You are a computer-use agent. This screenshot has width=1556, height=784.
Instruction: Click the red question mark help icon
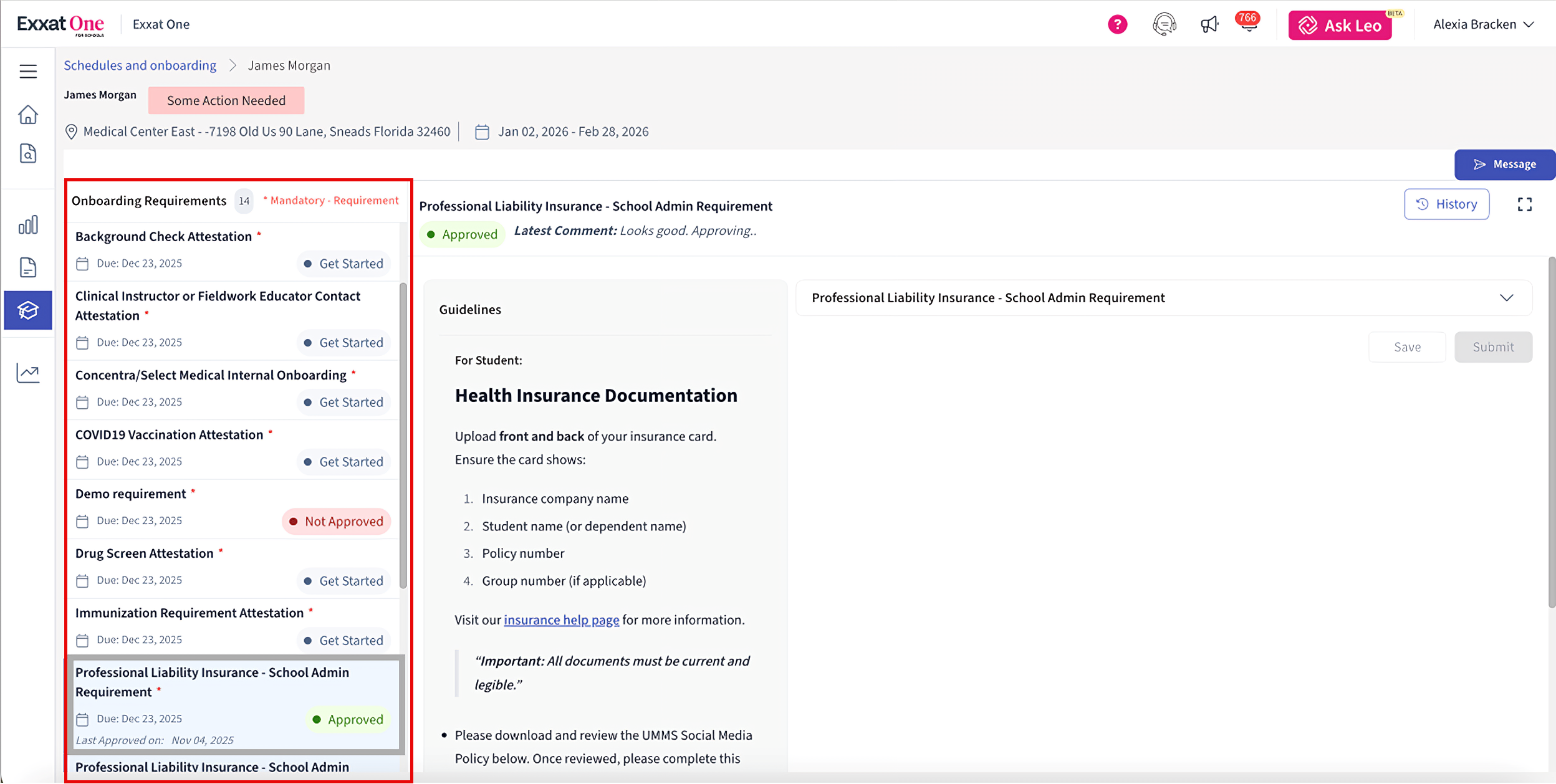coord(1117,25)
